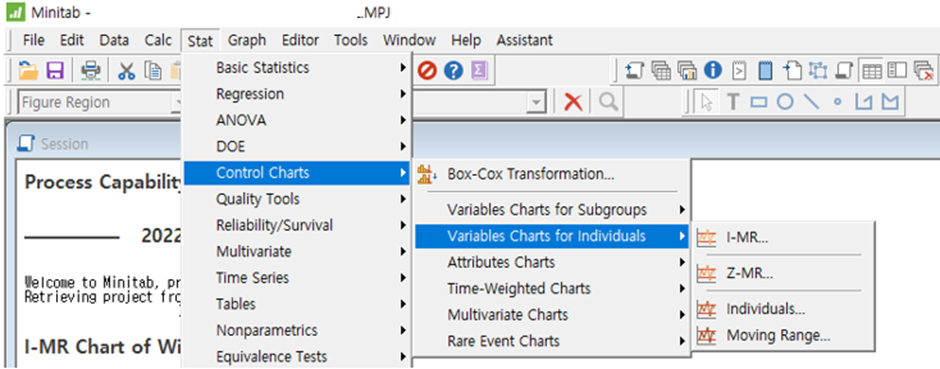Select the Rectangle drawing tool
The height and width of the screenshot is (369, 940).
pyautogui.click(x=759, y=102)
